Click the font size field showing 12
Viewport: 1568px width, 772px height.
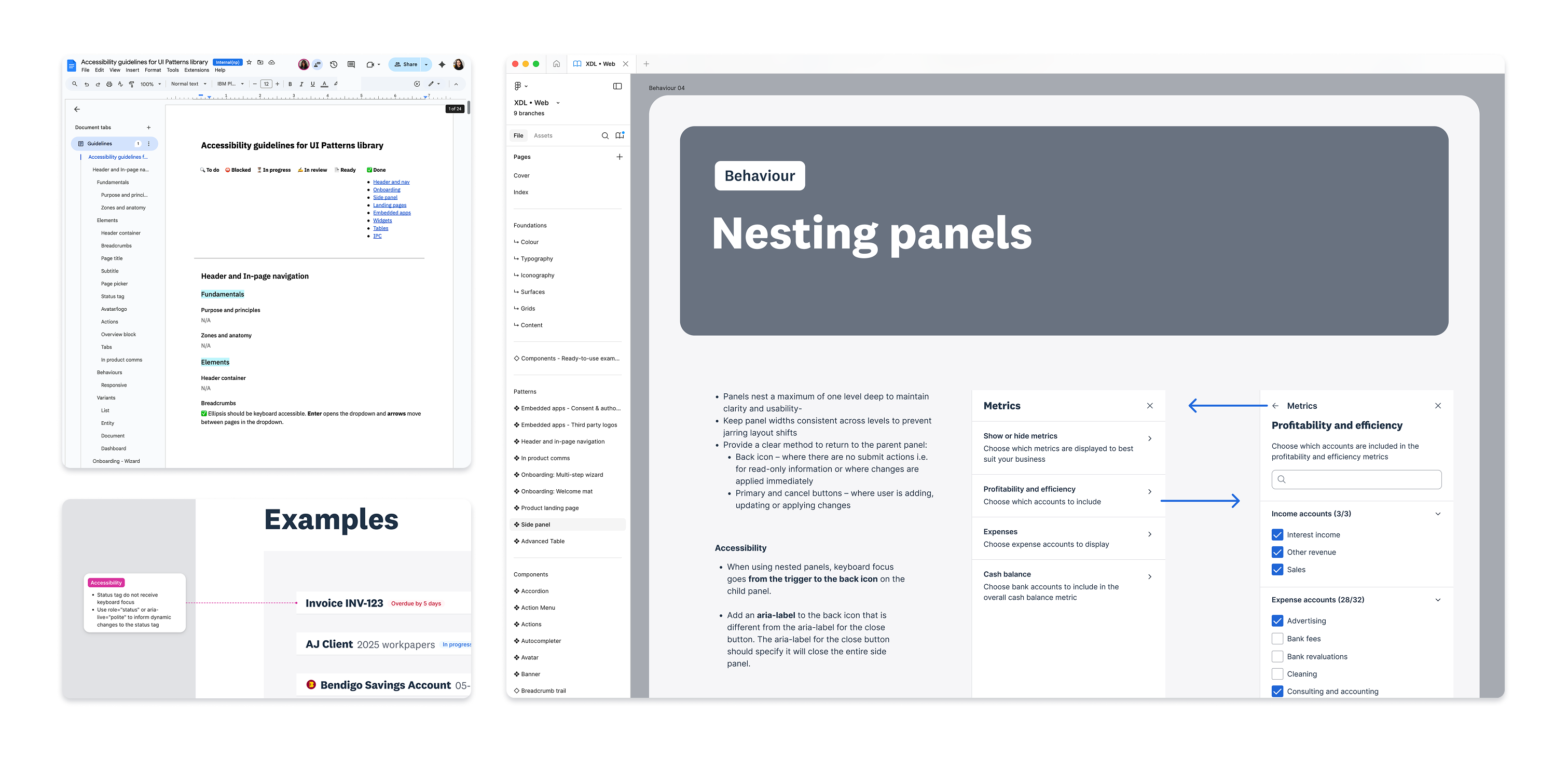[266, 84]
